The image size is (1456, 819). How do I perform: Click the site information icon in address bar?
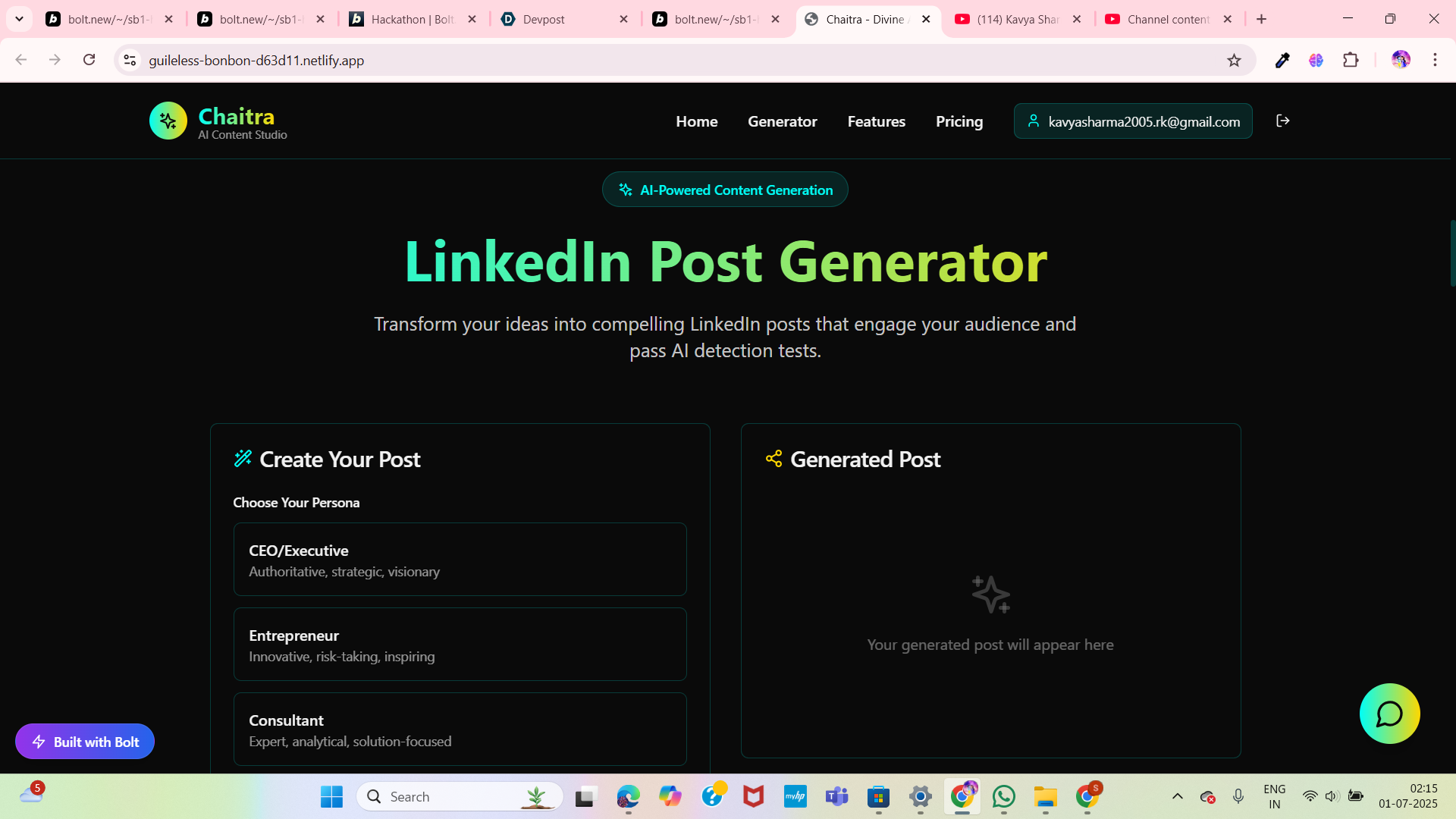coord(130,60)
